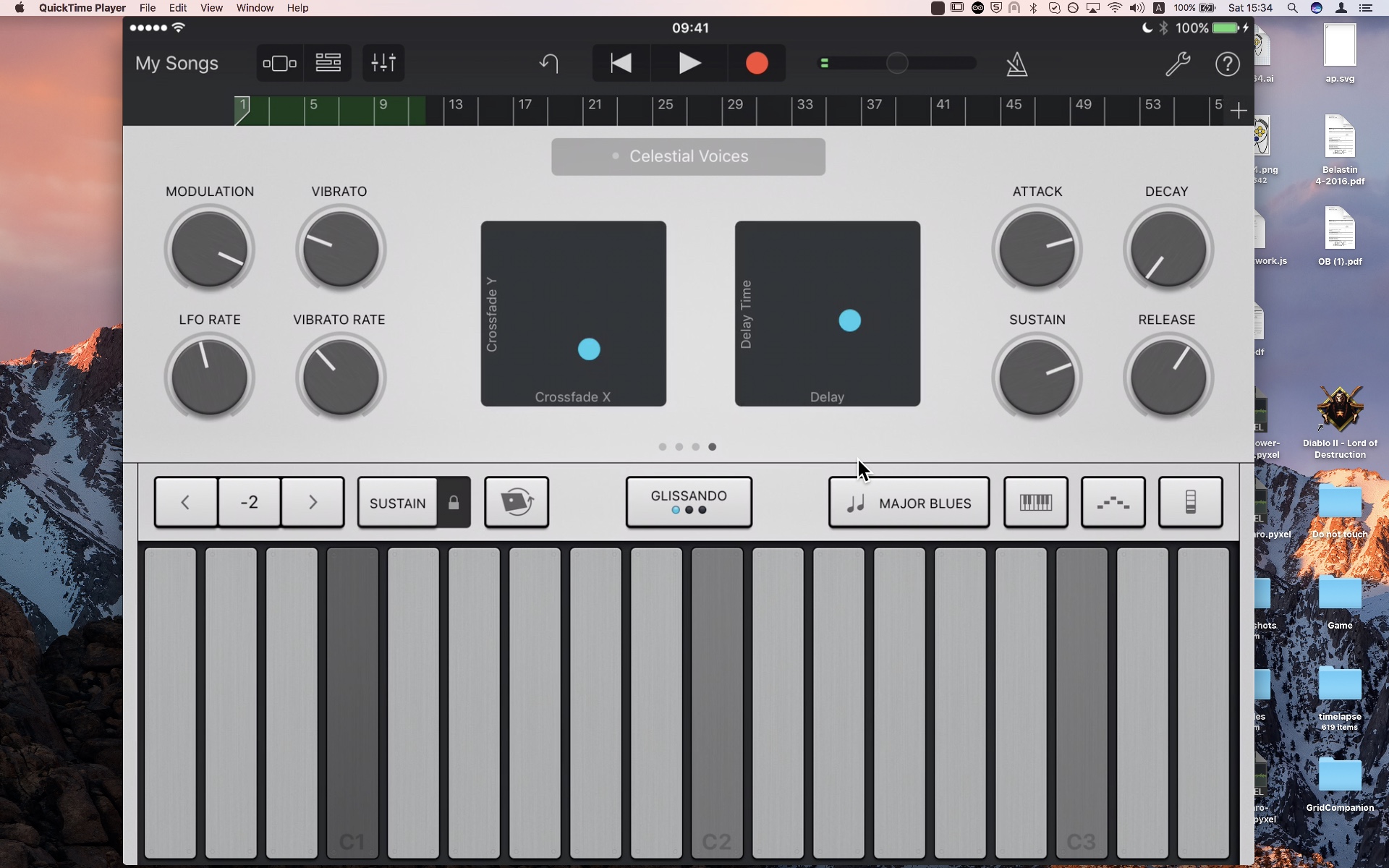Tap the C1 key on keyboard

pyautogui.click(x=352, y=703)
